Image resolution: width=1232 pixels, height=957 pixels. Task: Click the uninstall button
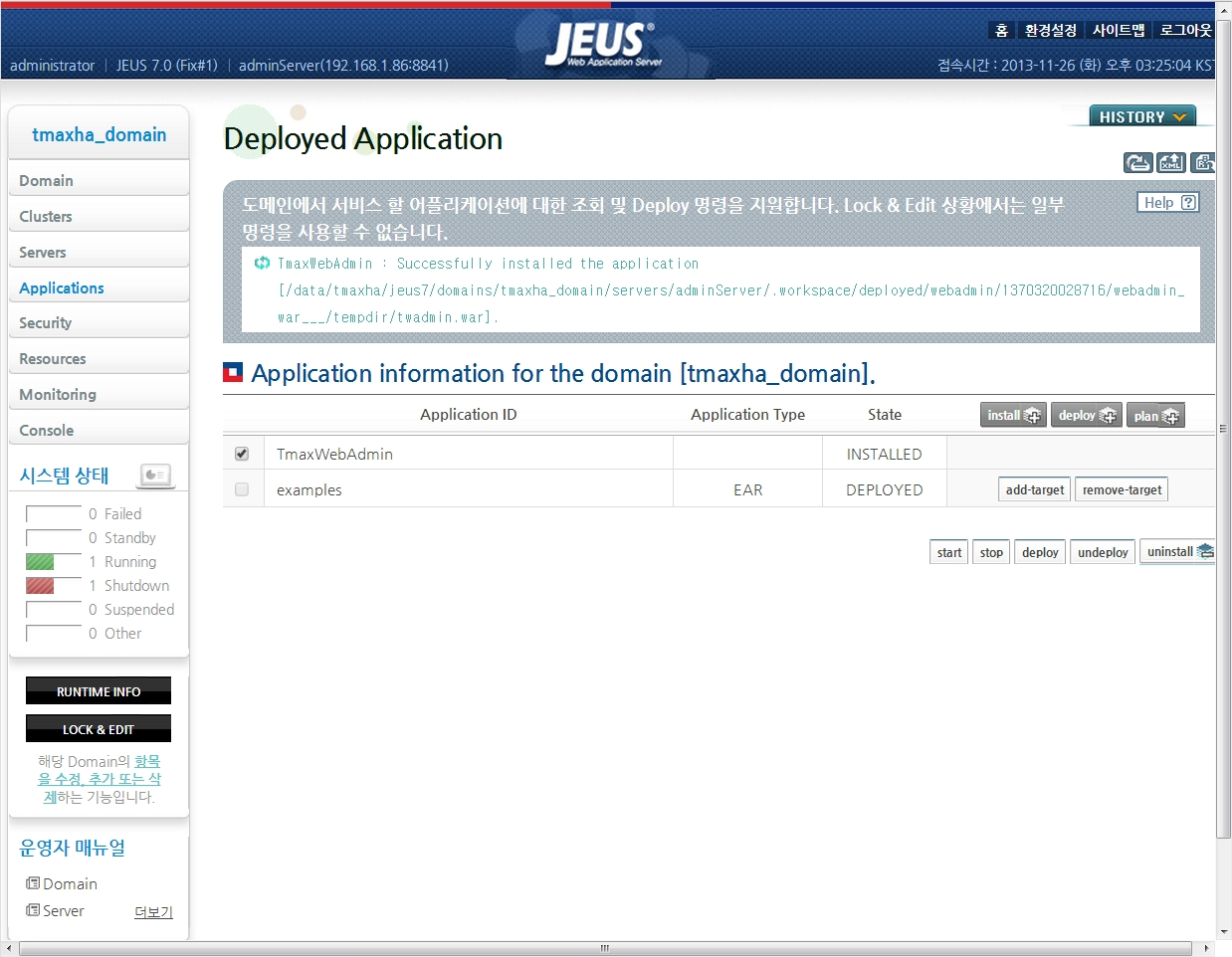point(1178,552)
